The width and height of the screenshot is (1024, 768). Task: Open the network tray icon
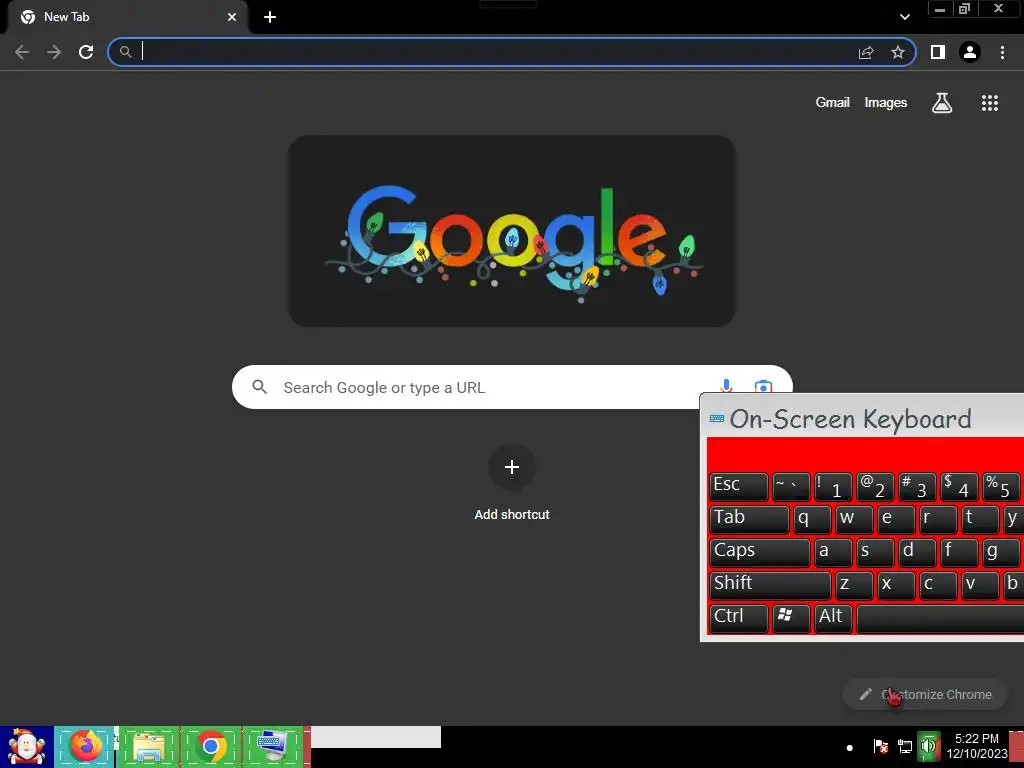pyautogui.click(x=904, y=746)
